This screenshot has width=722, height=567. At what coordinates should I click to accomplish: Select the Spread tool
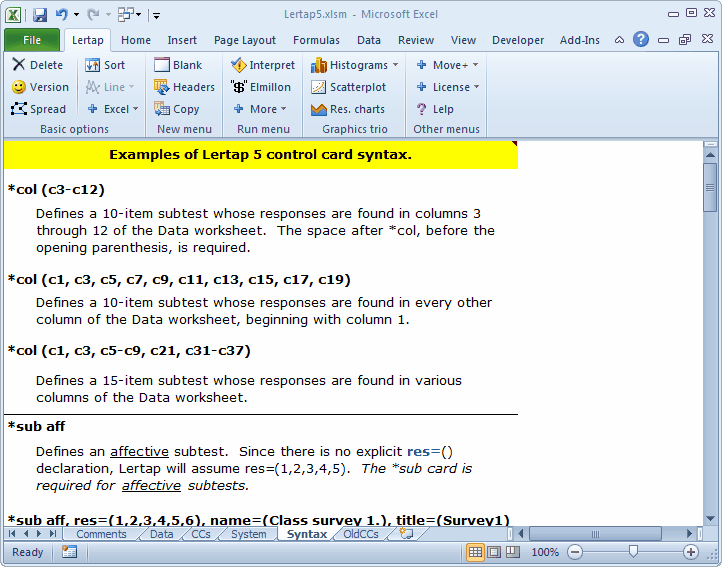18,109
